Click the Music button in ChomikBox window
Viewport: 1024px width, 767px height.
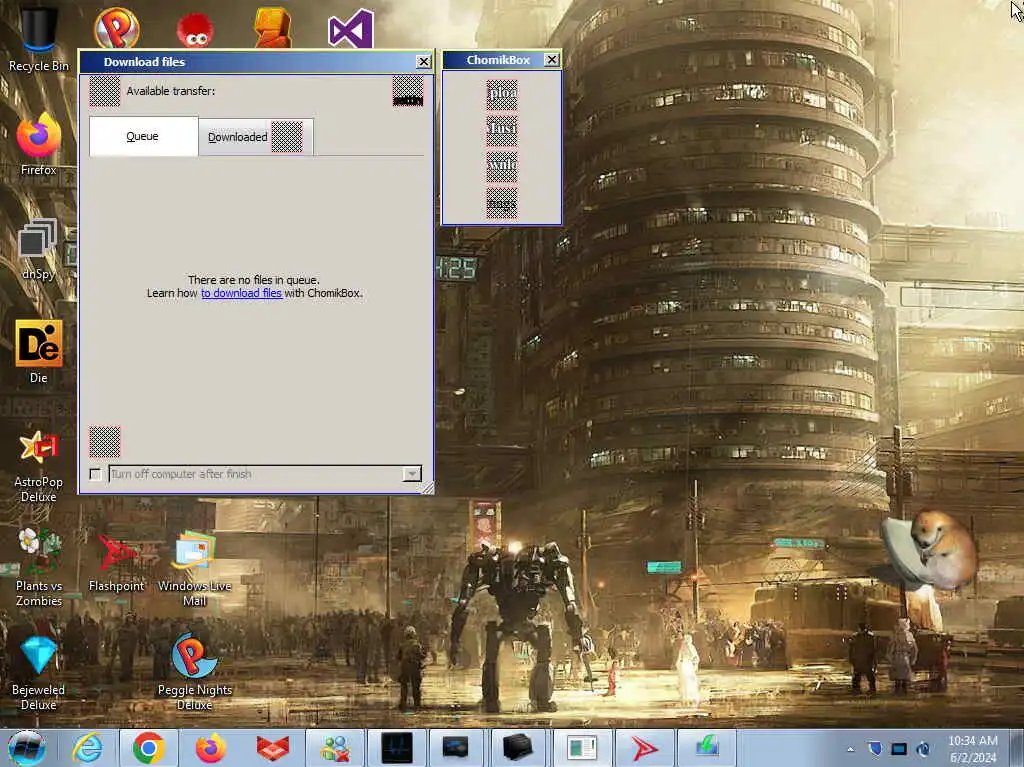tap(502, 131)
